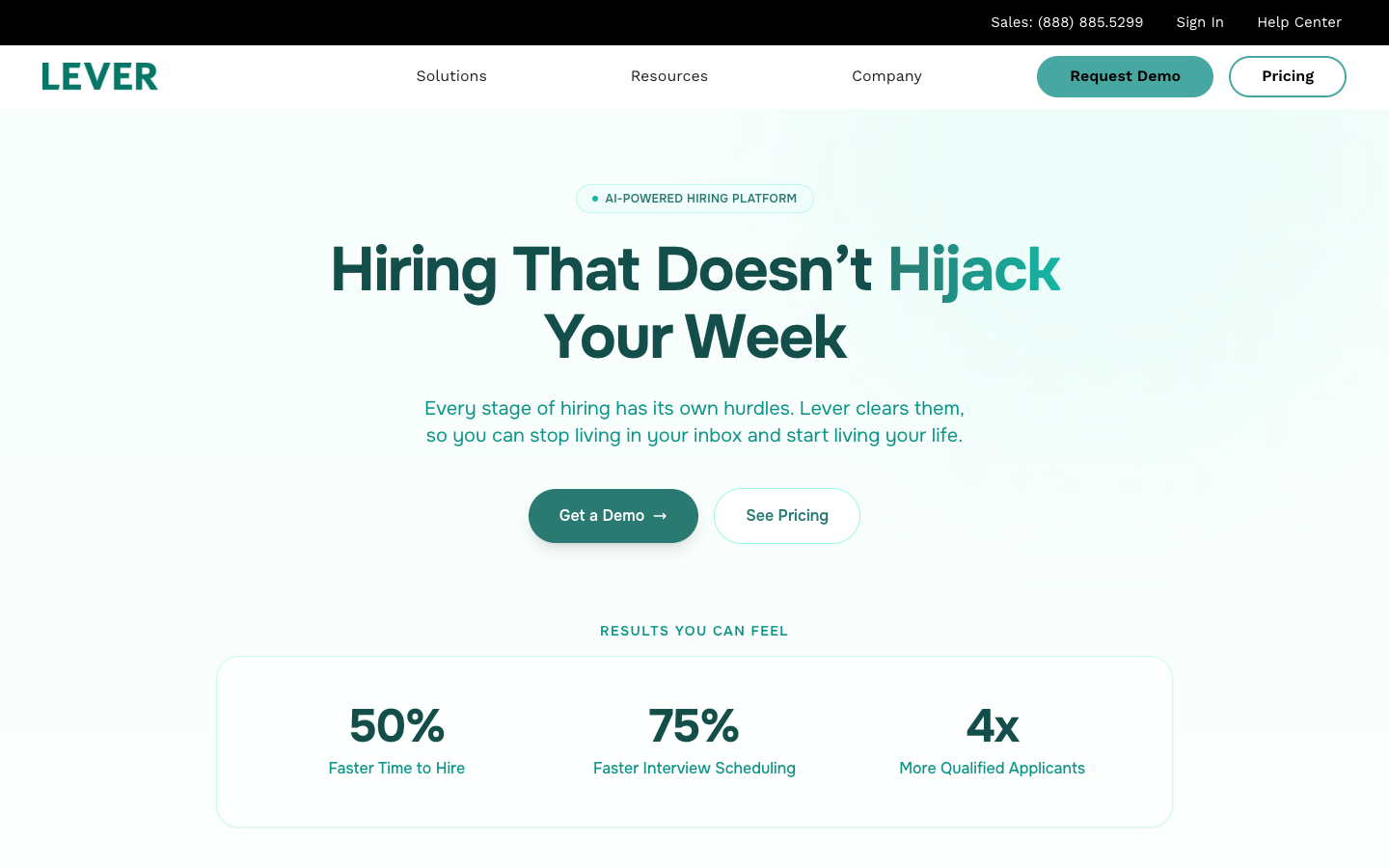Go to the Help Center
Viewport: 1389px width, 868px height.
coord(1298,22)
